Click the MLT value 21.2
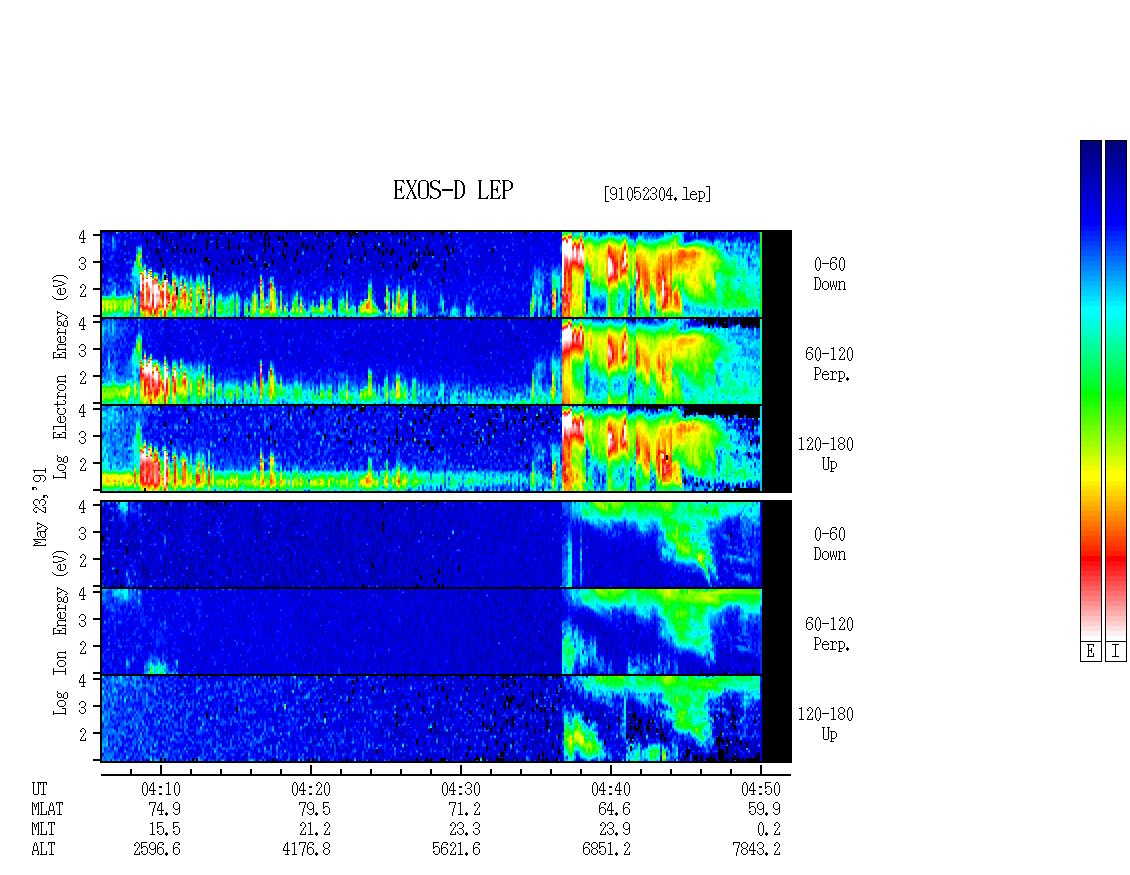1130x875 pixels. tap(315, 829)
